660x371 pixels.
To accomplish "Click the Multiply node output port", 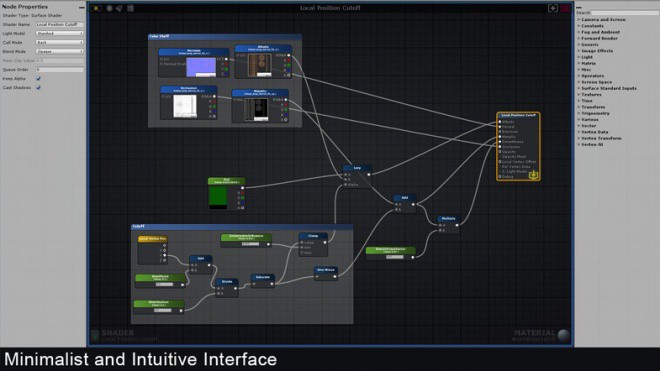I will (x=457, y=225).
